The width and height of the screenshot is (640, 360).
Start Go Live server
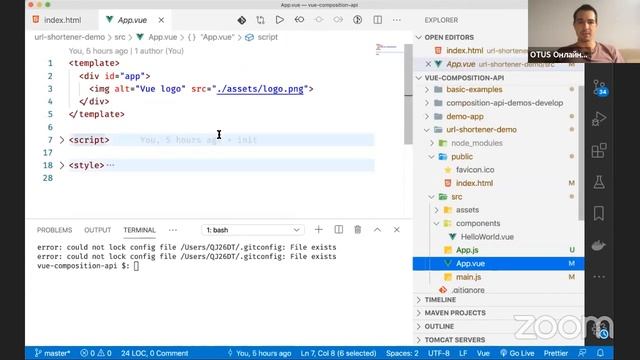pos(517,353)
